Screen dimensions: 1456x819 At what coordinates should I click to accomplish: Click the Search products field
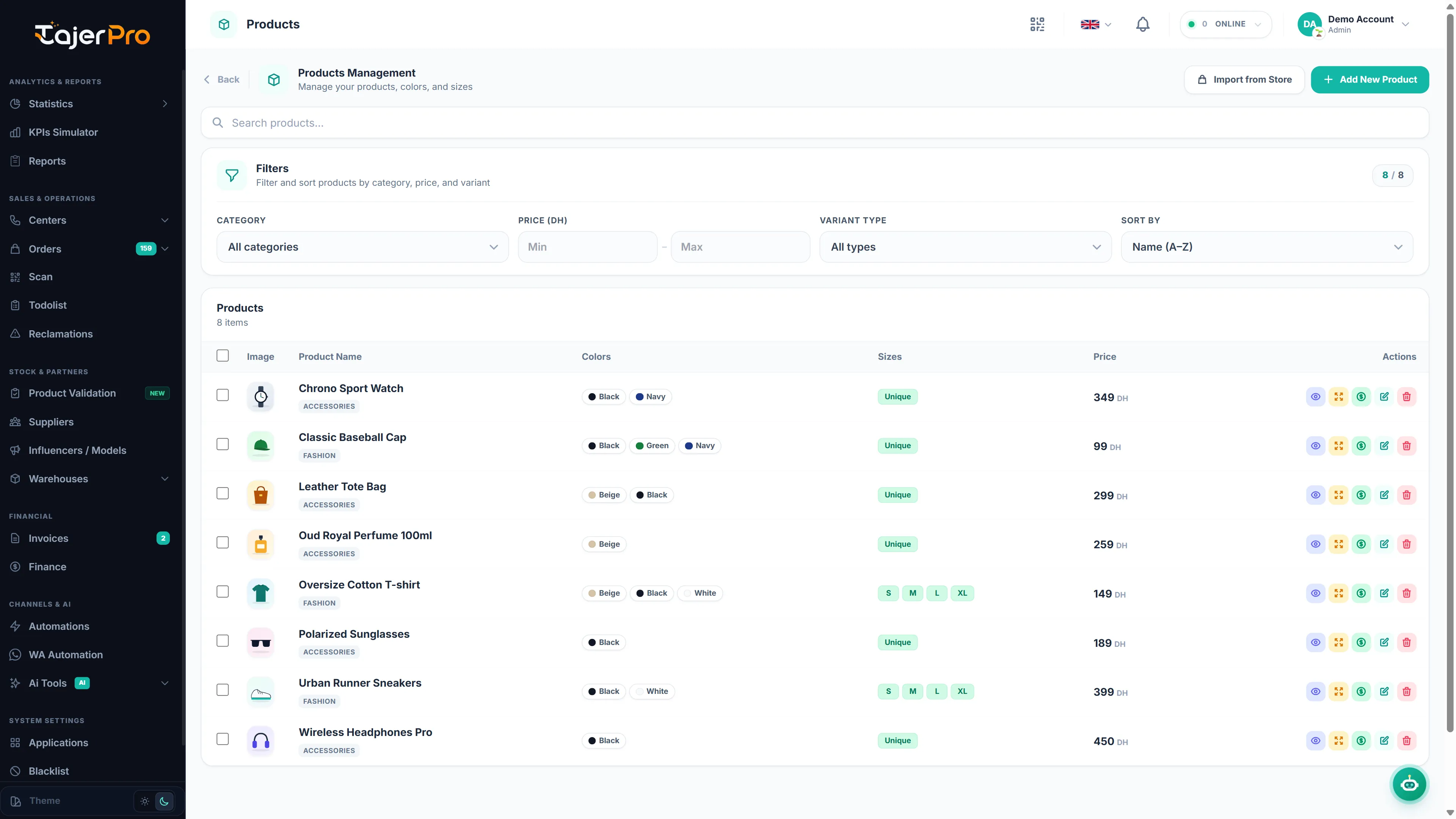click(814, 123)
